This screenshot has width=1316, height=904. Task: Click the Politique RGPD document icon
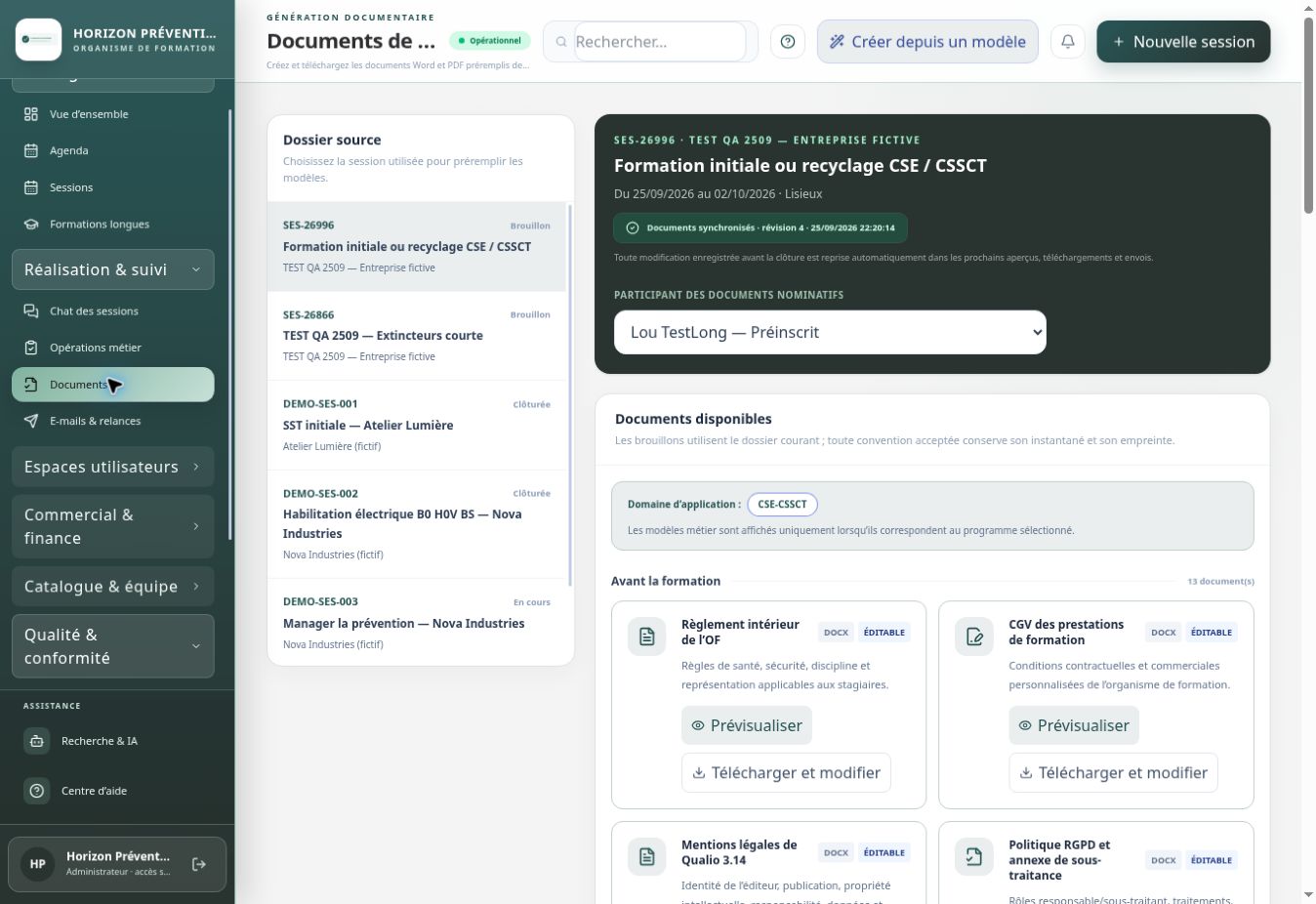[x=974, y=857]
